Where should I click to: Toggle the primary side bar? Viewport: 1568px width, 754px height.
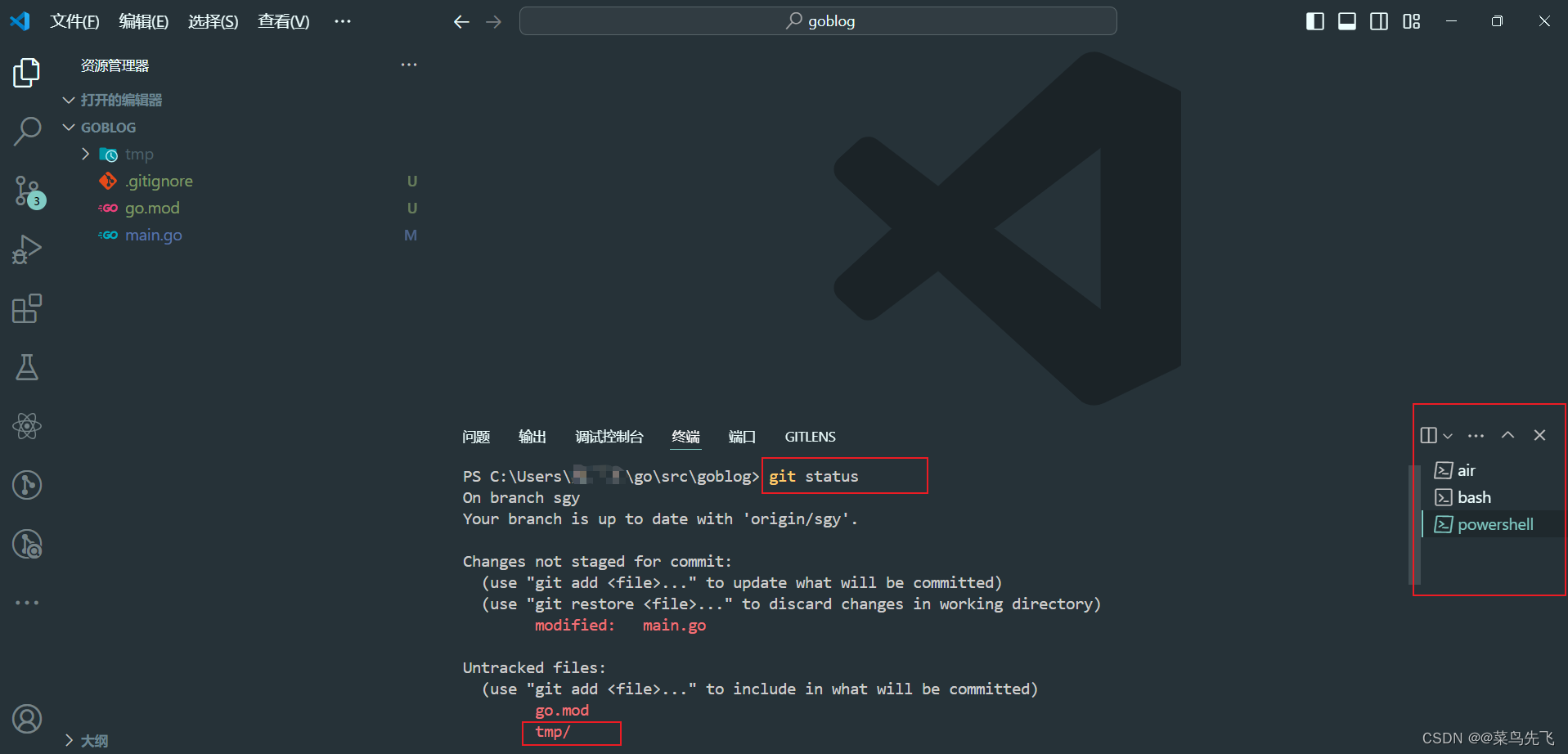tap(1315, 21)
